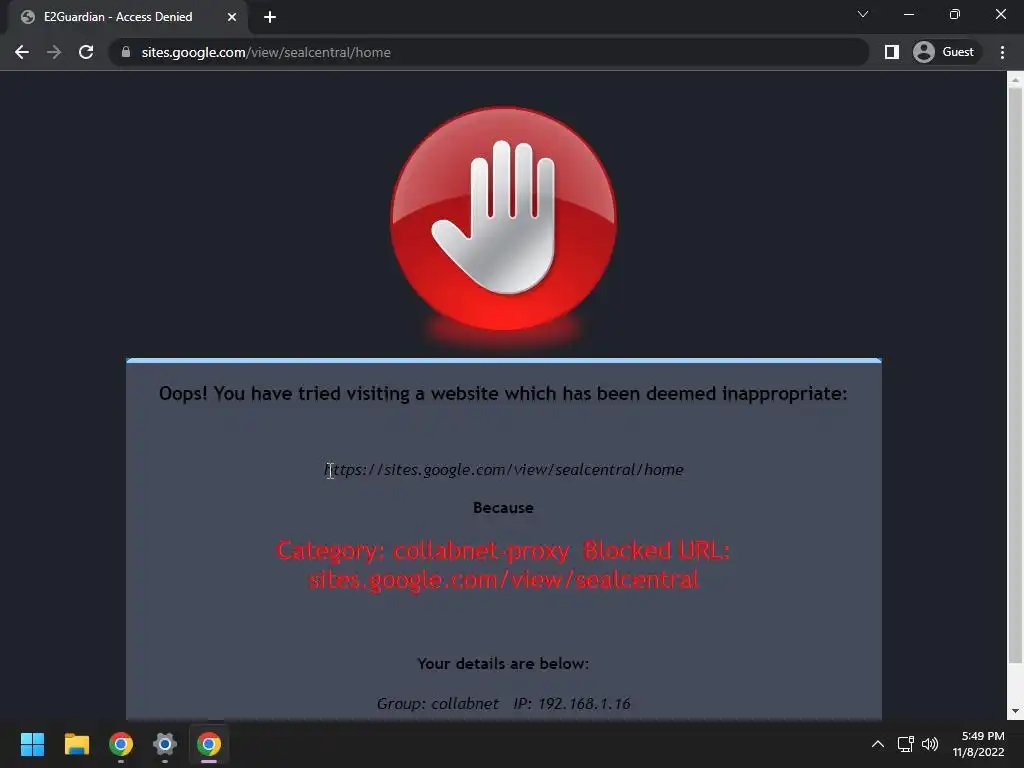
Task: Focus the address bar showing sites.google.com
Action: [490, 52]
